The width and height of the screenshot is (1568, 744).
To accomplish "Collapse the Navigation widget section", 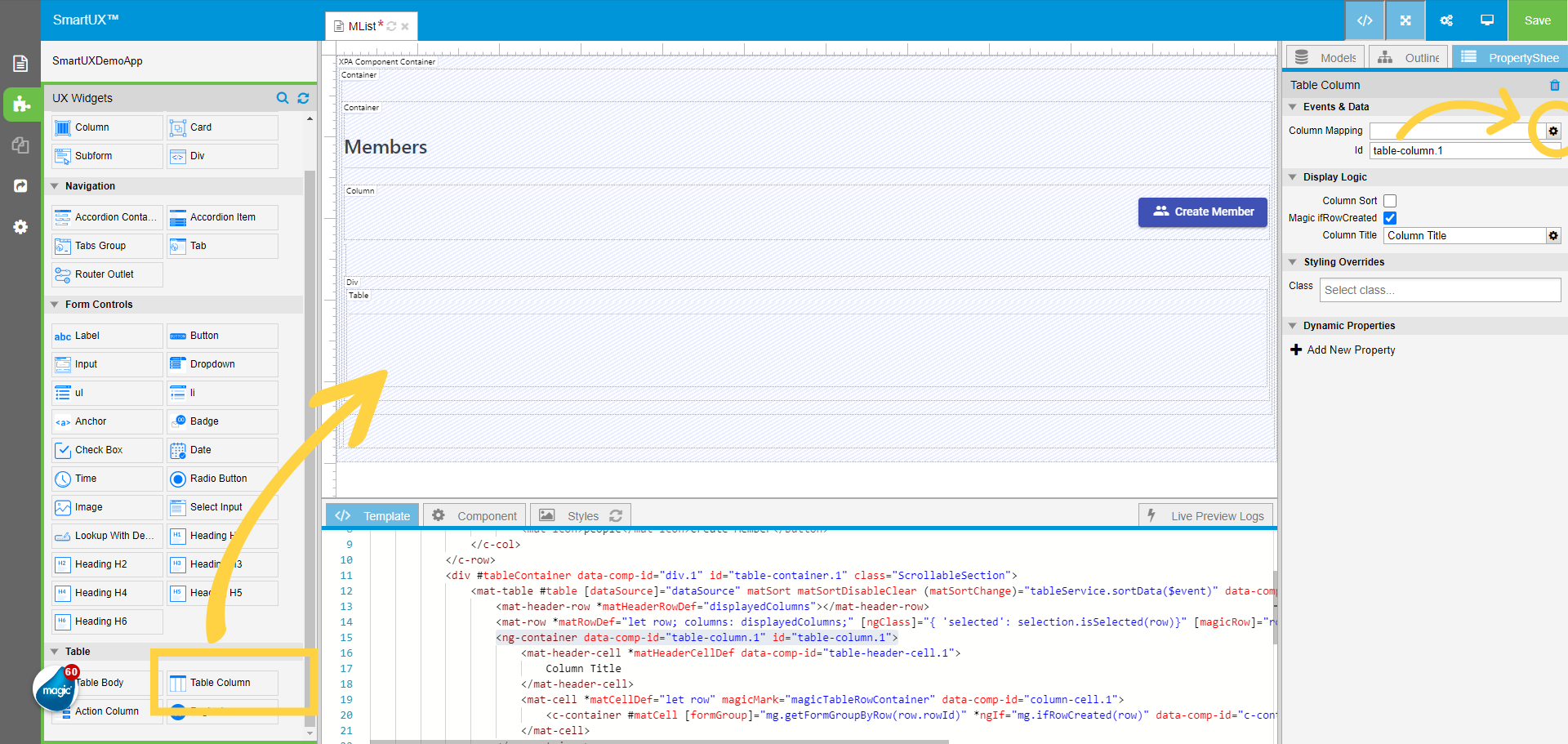I will click(55, 186).
